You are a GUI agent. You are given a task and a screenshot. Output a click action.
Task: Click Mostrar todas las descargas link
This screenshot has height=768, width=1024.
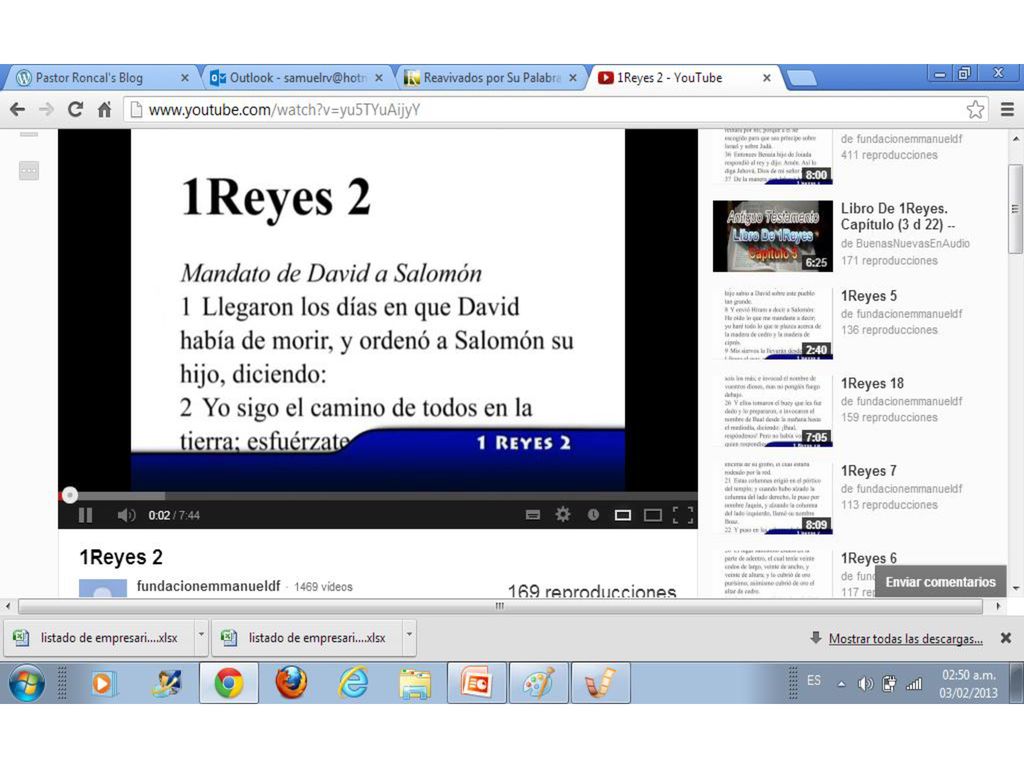905,639
